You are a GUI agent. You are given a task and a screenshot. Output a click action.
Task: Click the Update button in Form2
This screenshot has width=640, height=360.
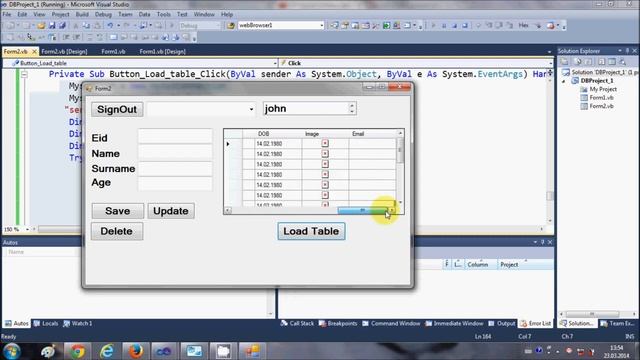(171, 211)
